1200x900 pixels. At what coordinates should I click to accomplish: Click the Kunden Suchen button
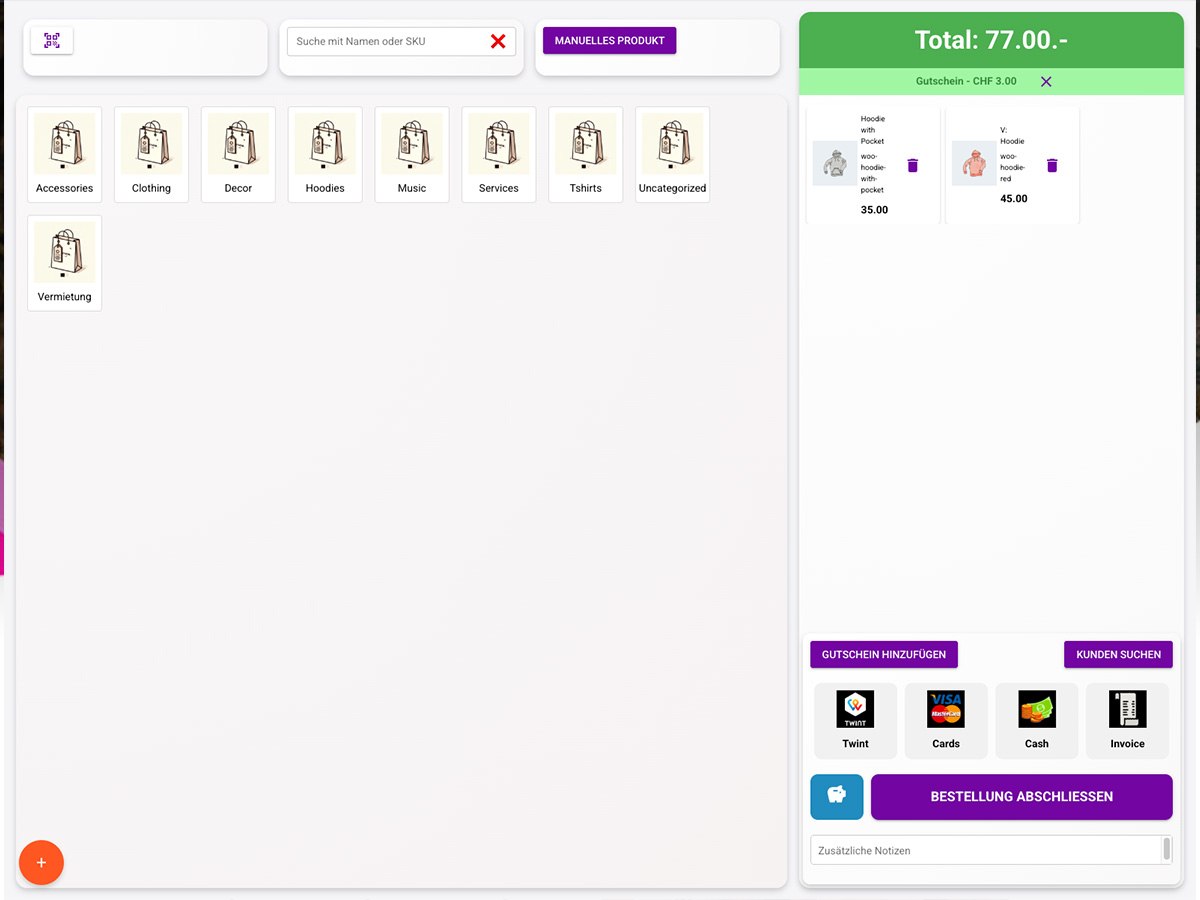pos(1118,654)
